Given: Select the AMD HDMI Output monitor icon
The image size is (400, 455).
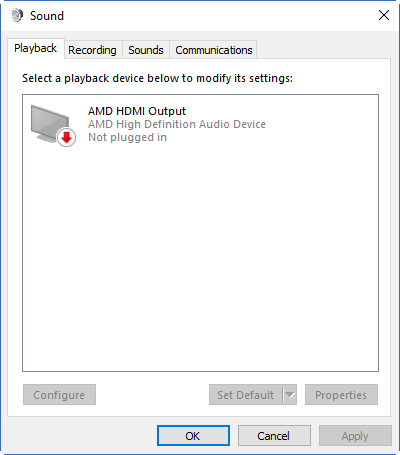Looking at the screenshot, I should (x=51, y=124).
